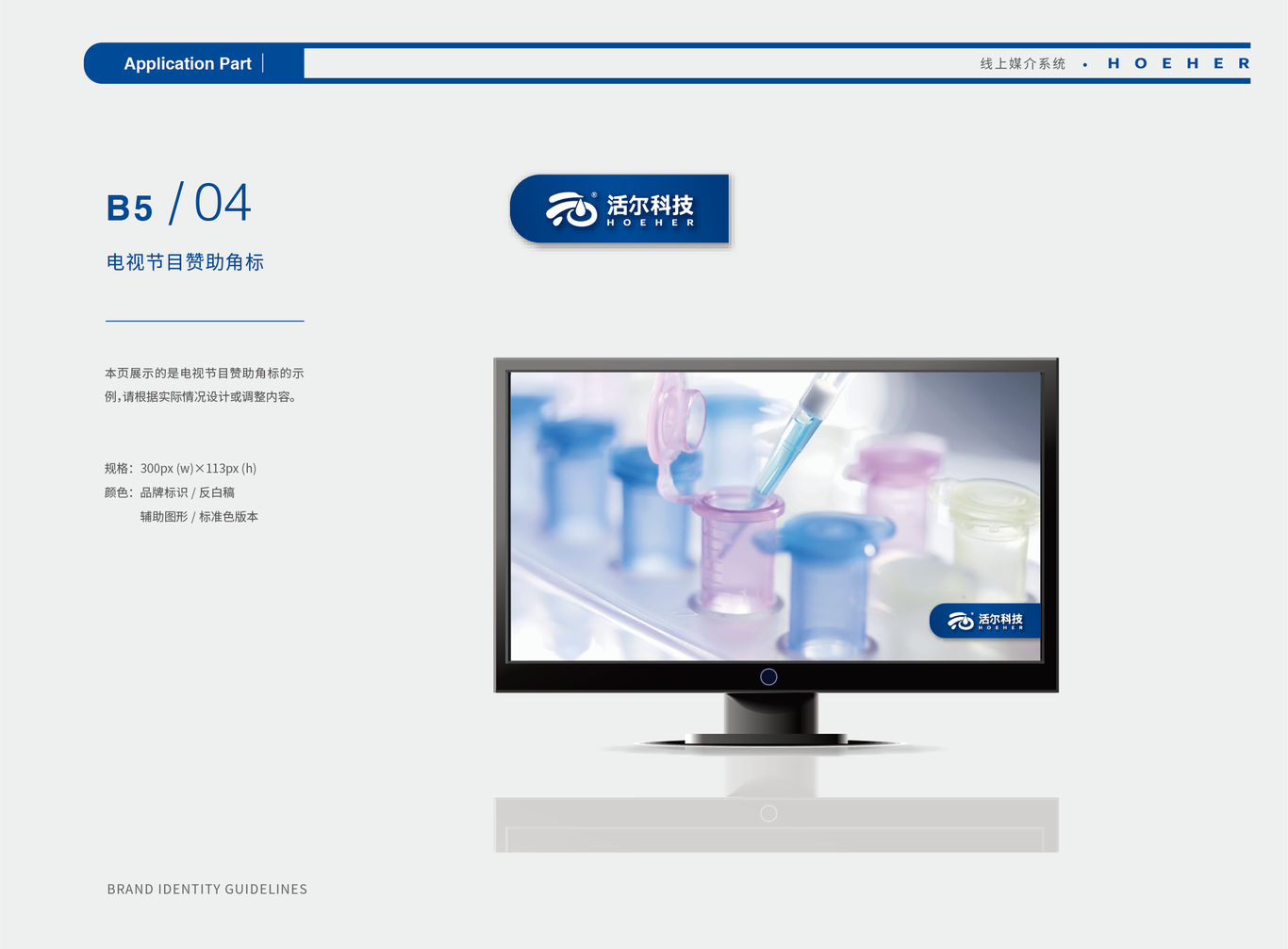Click the 电视节目赞助角标 title
Viewport: 1288px width, 949px height.
tap(185, 262)
